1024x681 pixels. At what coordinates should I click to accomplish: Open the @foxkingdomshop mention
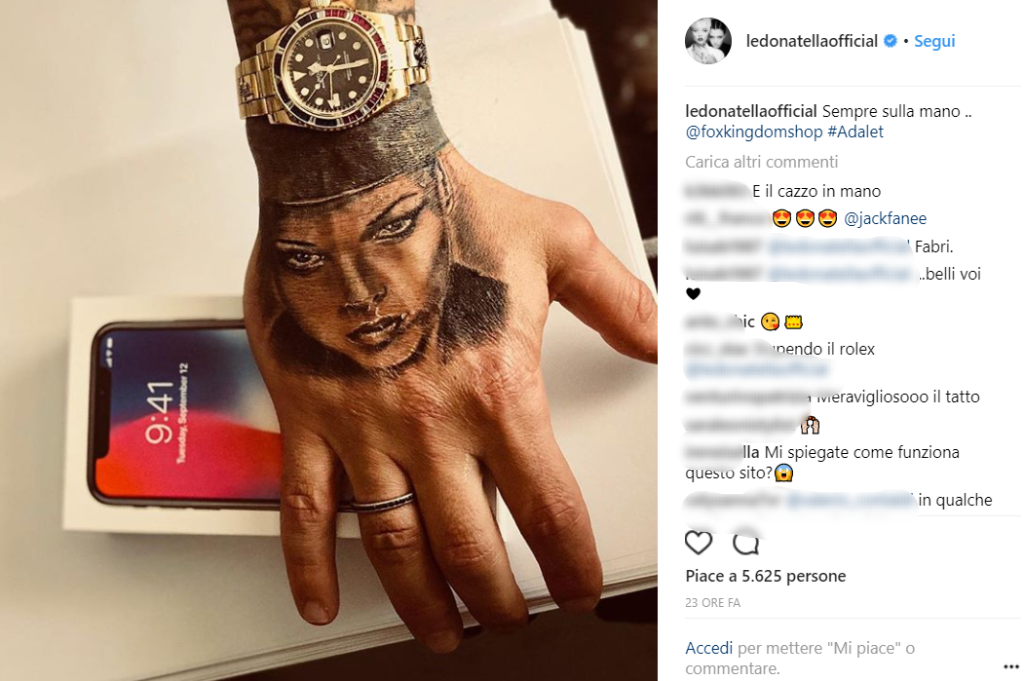754,132
